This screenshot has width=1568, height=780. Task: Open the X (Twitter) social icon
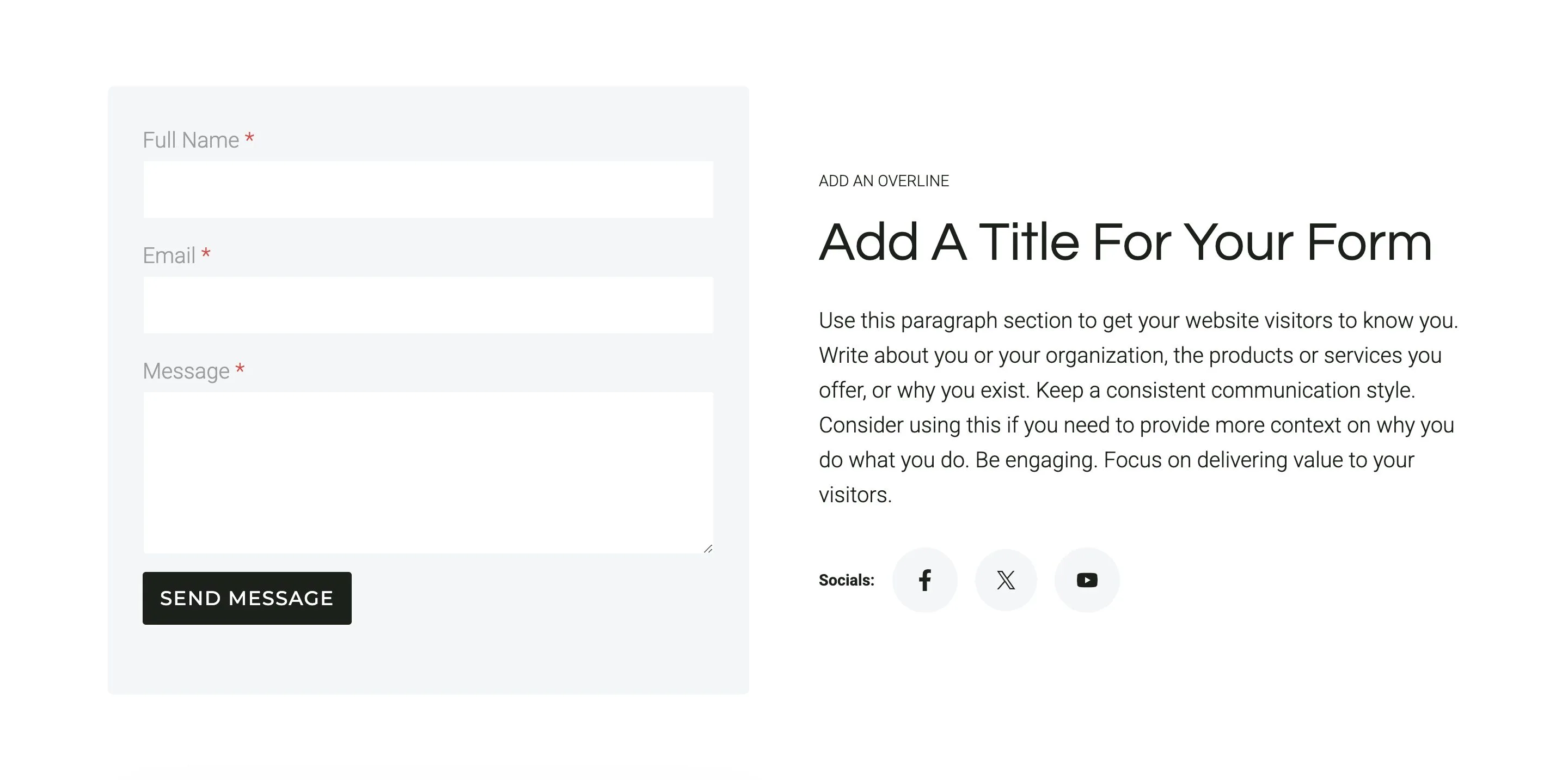pyautogui.click(x=1006, y=580)
